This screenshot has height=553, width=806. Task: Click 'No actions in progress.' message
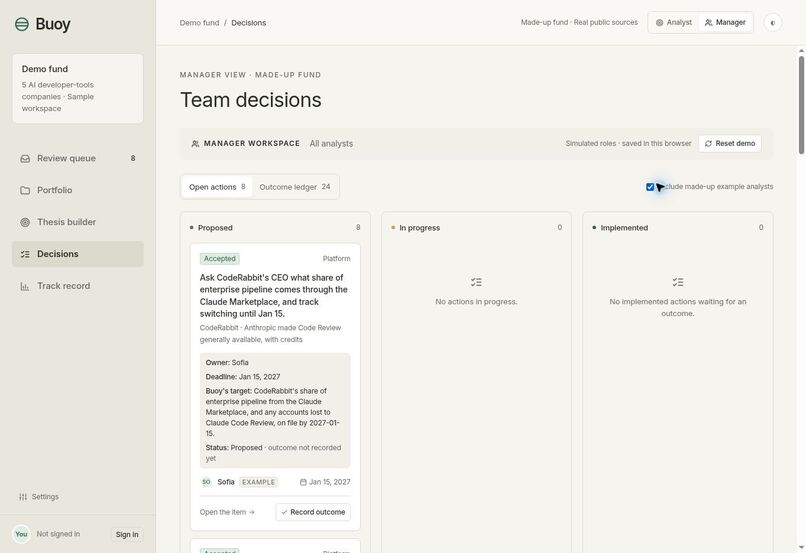[x=476, y=302]
